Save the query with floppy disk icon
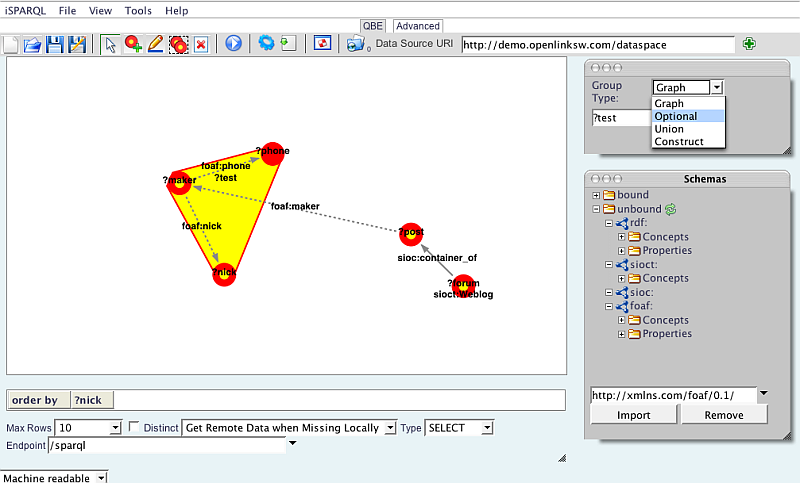The image size is (800, 483). pos(55,44)
